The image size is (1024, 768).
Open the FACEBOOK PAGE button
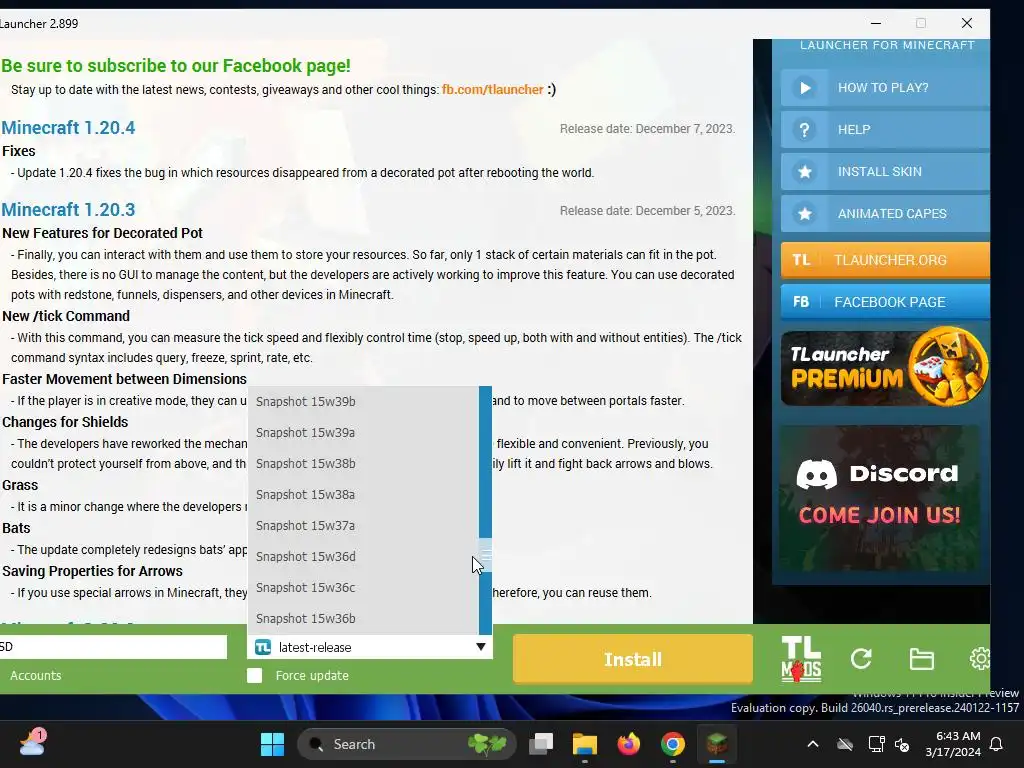[885, 302]
